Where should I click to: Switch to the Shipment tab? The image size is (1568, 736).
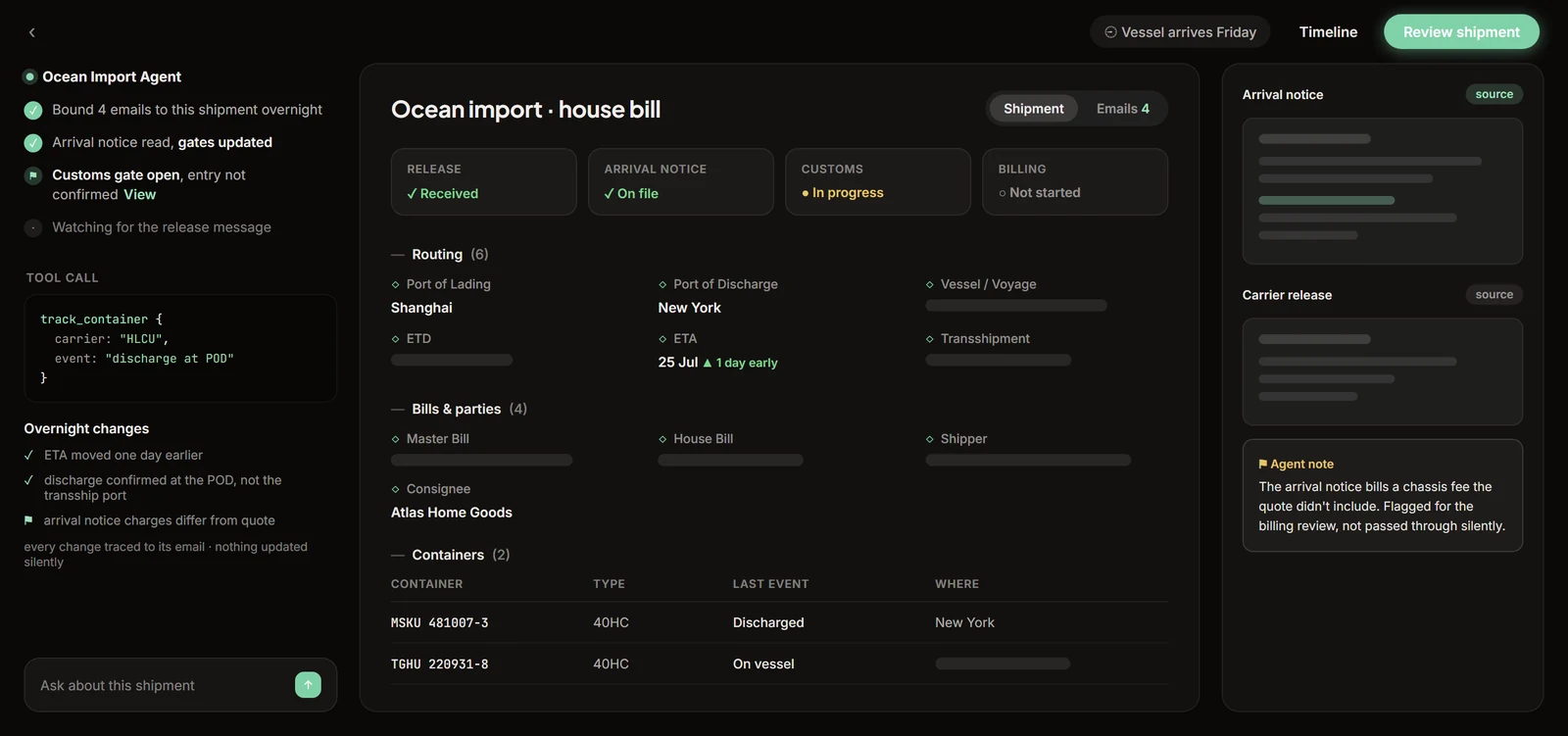tap(1033, 109)
